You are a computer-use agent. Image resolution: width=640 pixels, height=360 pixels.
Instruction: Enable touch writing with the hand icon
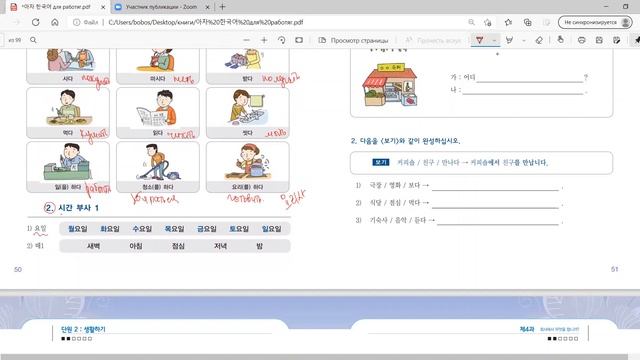[x=560, y=40]
